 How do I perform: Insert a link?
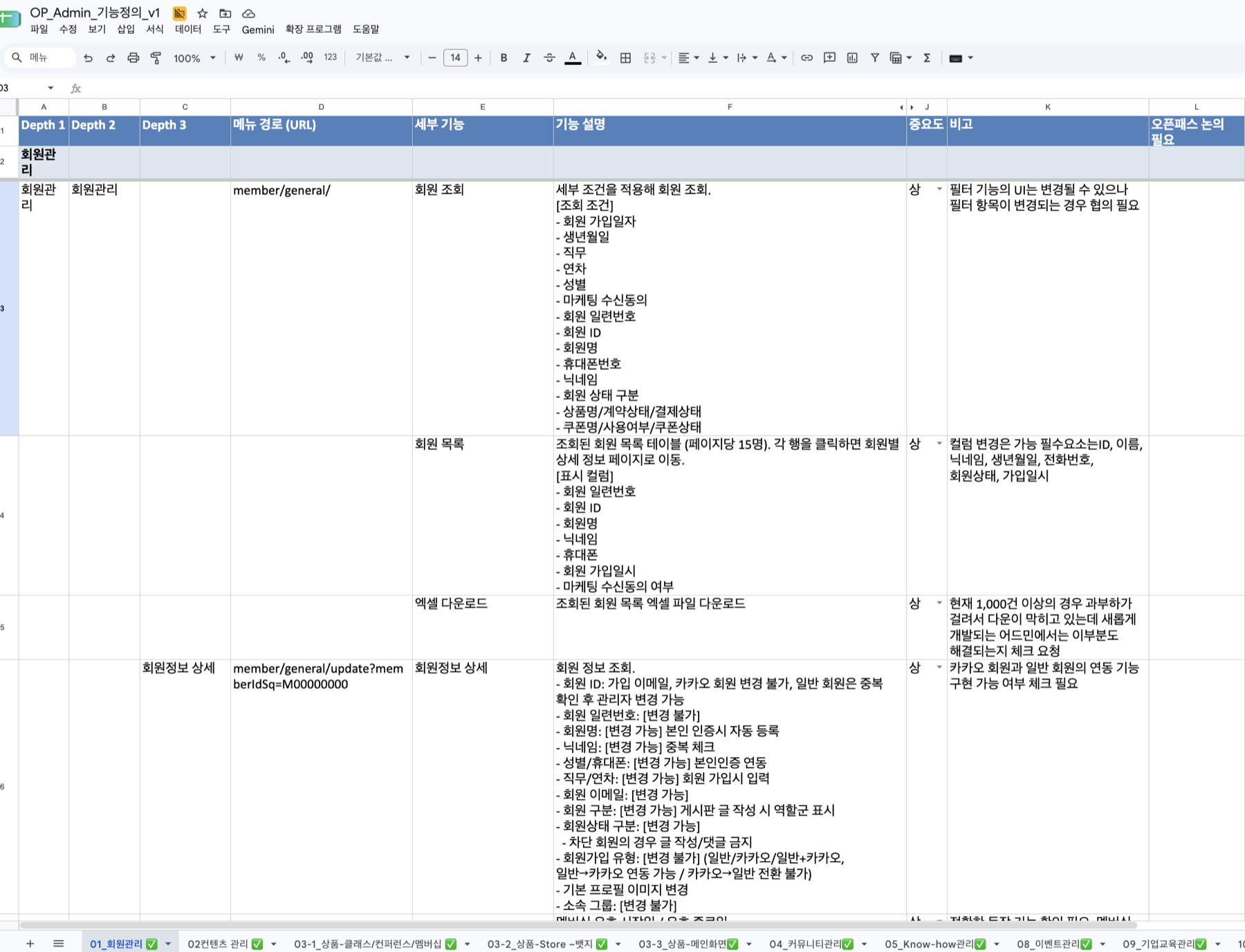click(806, 58)
